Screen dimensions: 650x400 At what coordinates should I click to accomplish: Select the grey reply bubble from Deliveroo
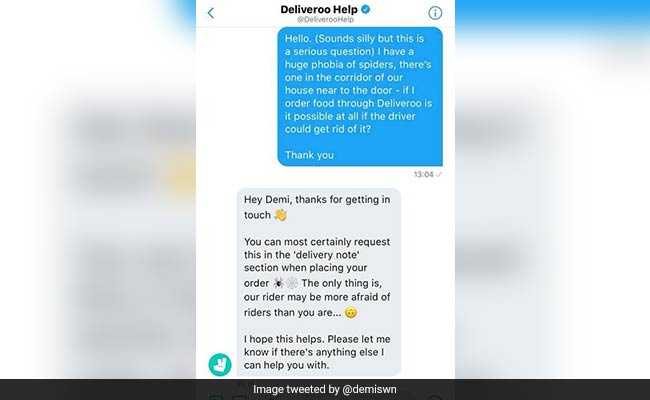319,282
